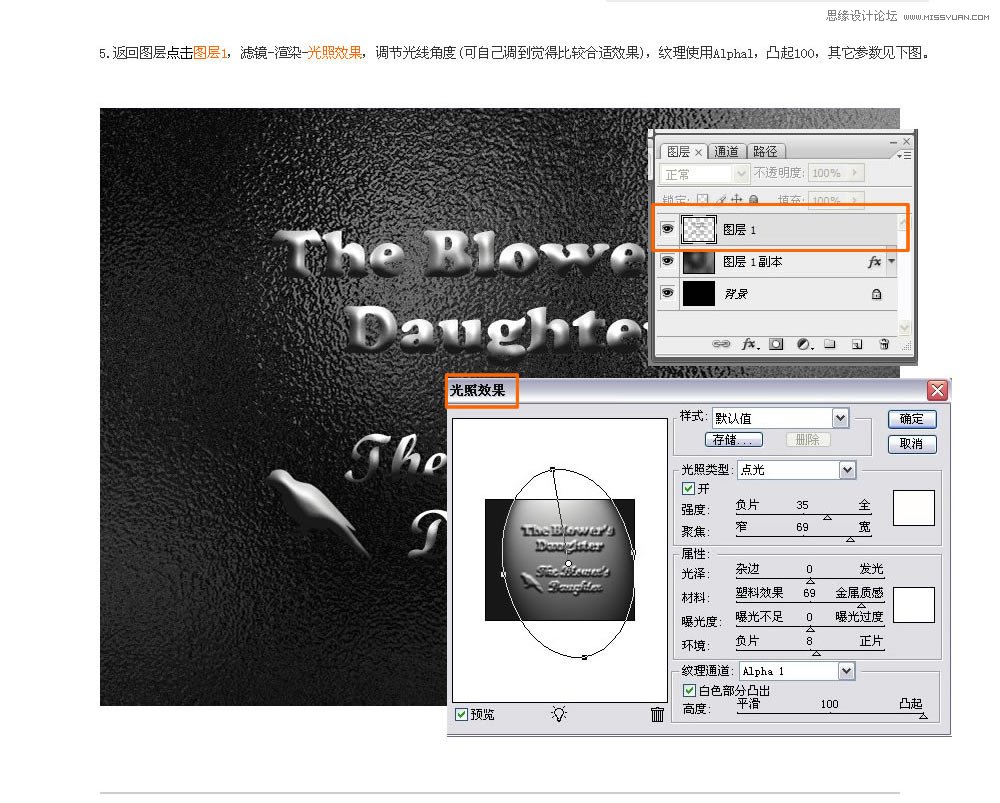Delete the layer with the Layers panel trash icon
1000x803 pixels.
point(884,344)
